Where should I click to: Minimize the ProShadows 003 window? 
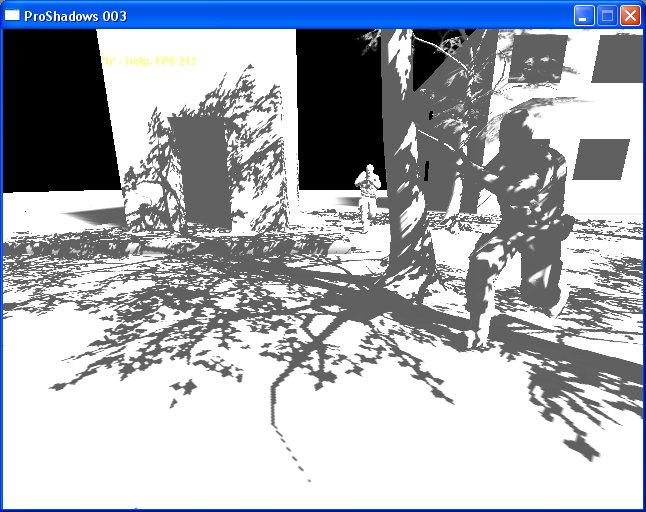(x=584, y=15)
